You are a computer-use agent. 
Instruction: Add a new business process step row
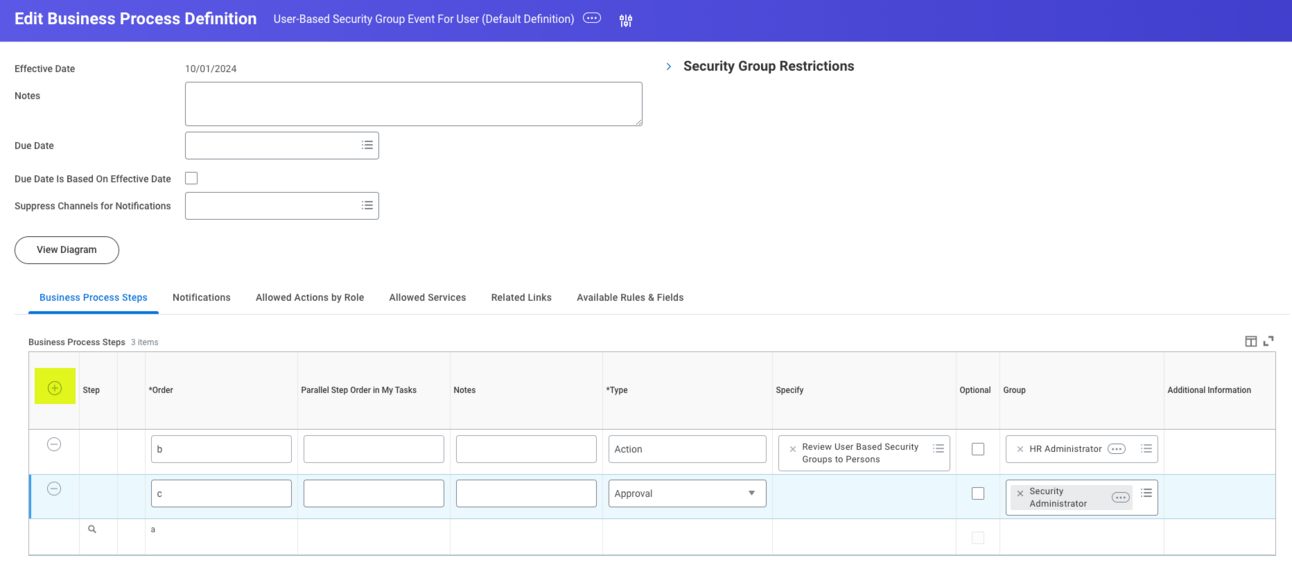pyautogui.click(x=55, y=388)
